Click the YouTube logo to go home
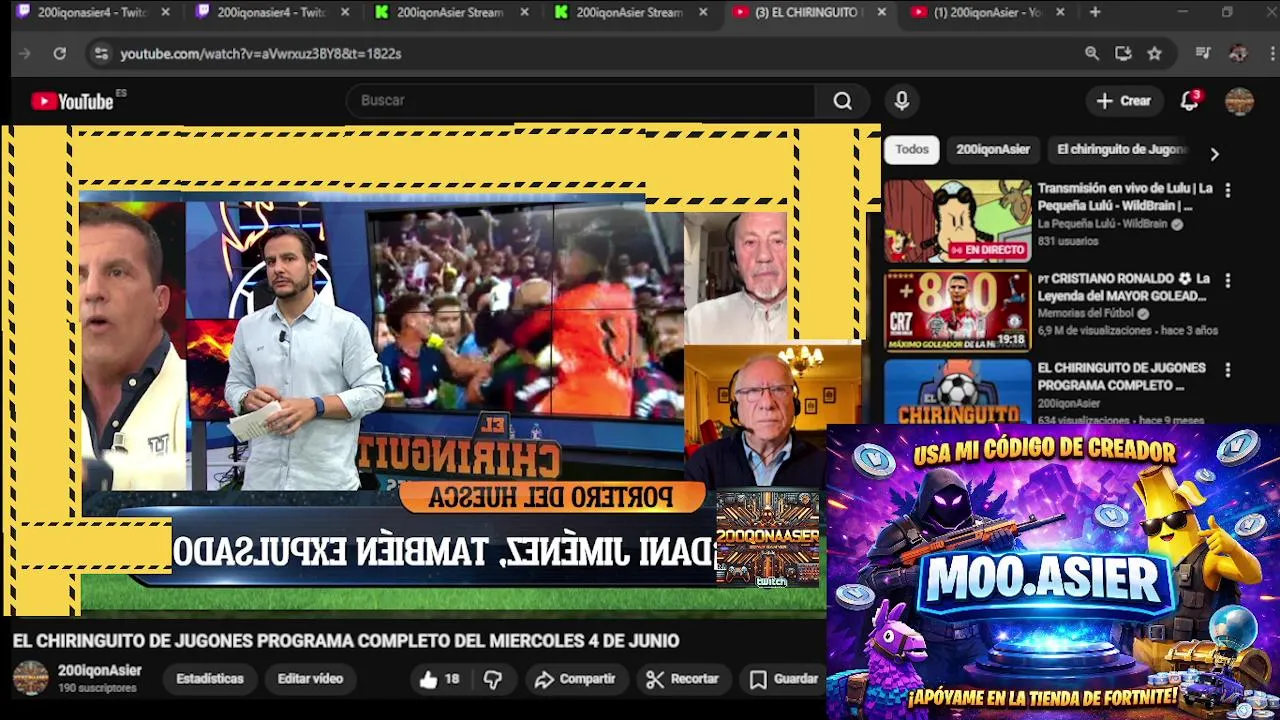The width and height of the screenshot is (1280, 720). pos(72,101)
